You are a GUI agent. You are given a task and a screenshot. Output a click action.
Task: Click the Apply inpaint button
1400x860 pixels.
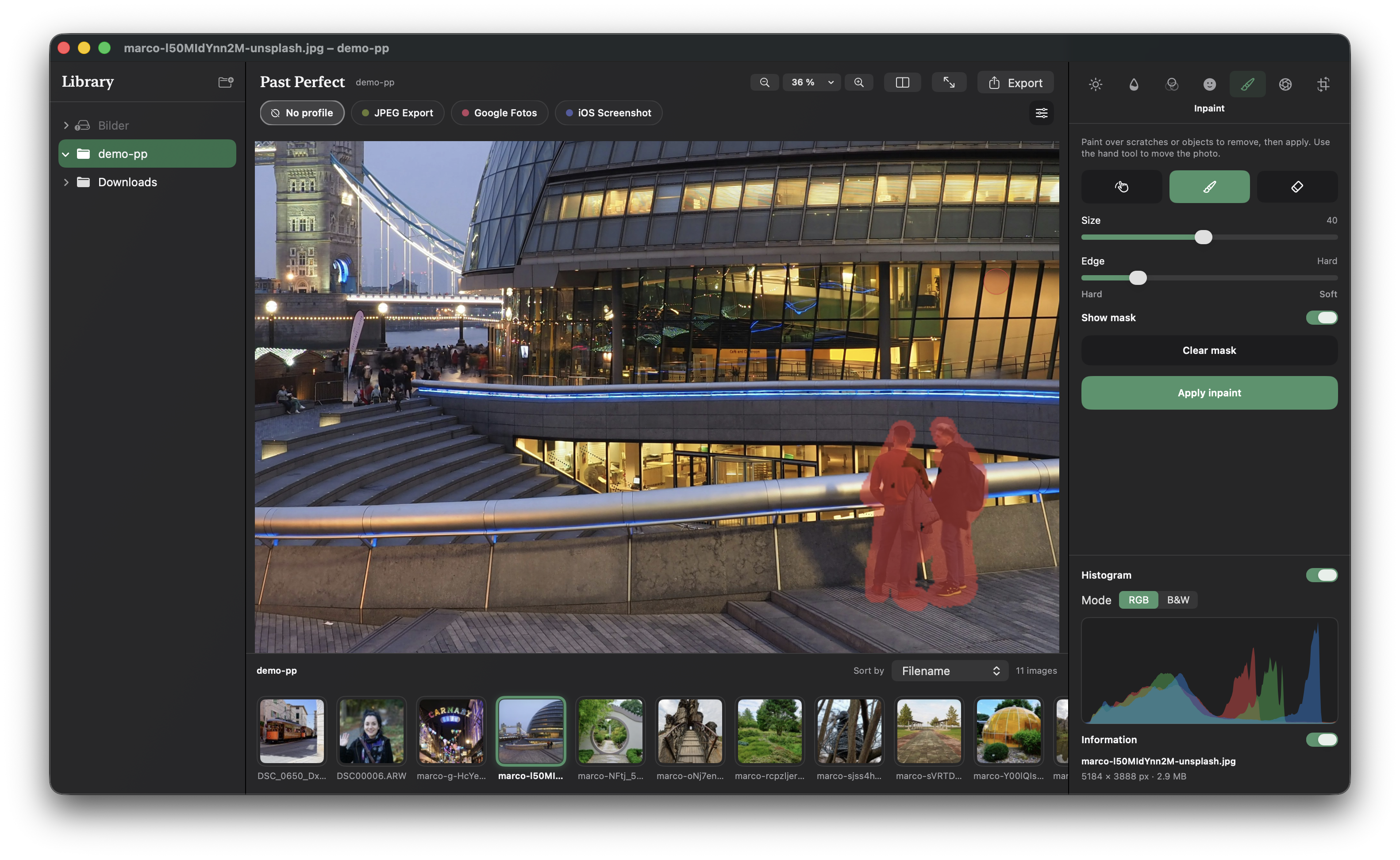coord(1209,393)
